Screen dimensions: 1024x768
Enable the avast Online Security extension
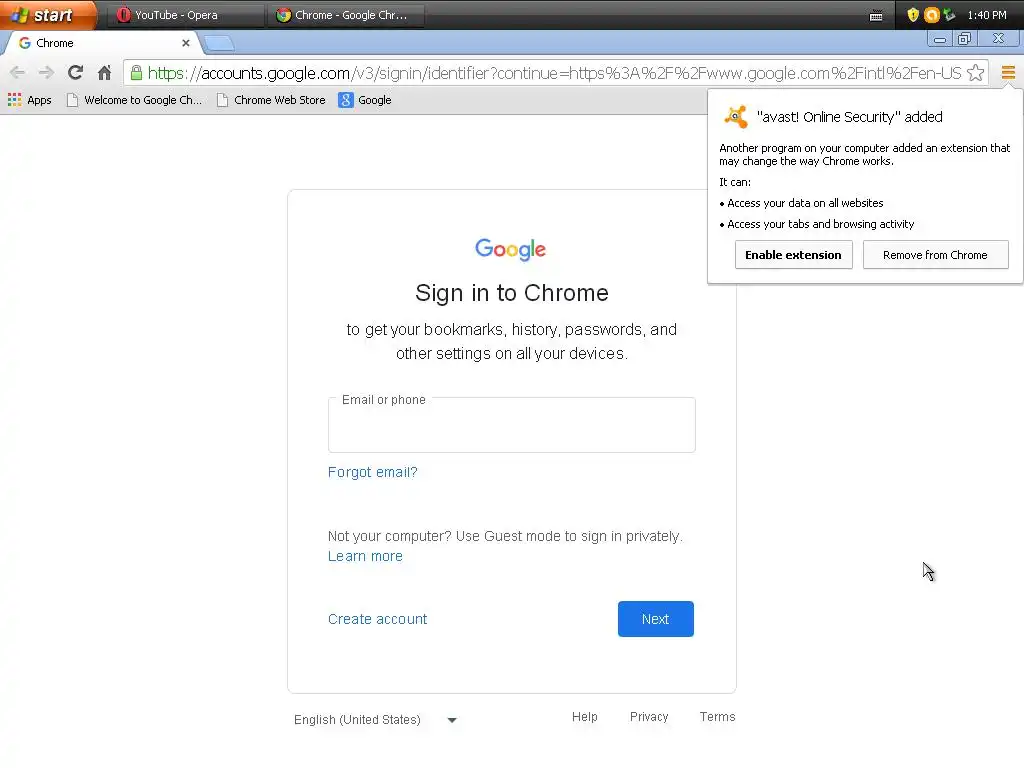[x=793, y=255]
